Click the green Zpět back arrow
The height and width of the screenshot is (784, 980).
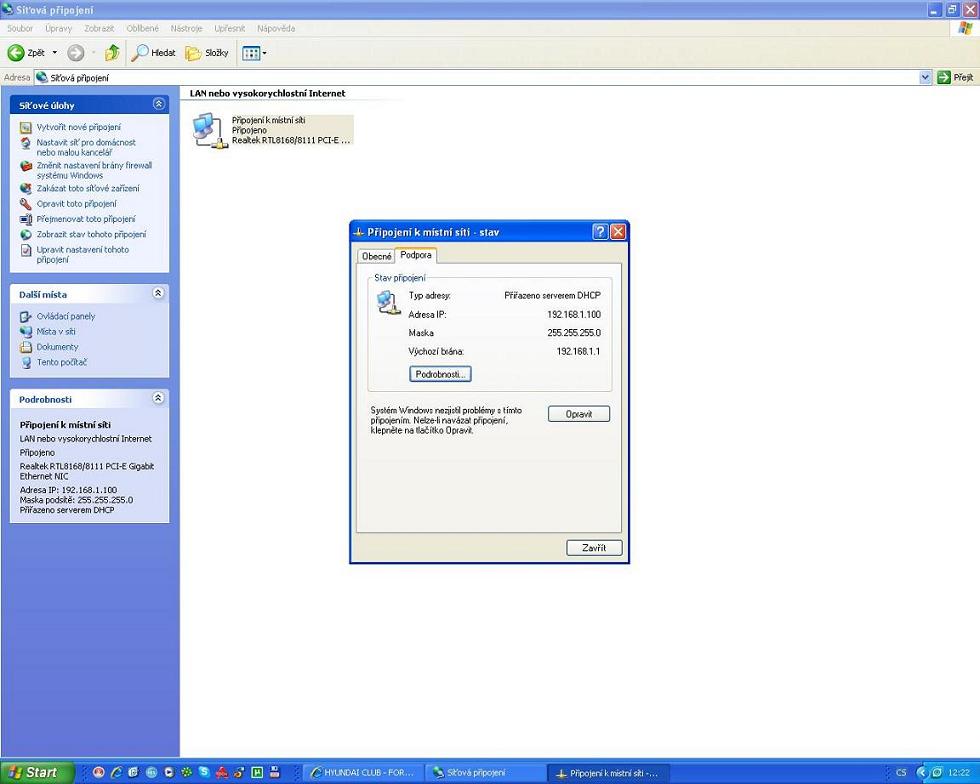point(16,53)
